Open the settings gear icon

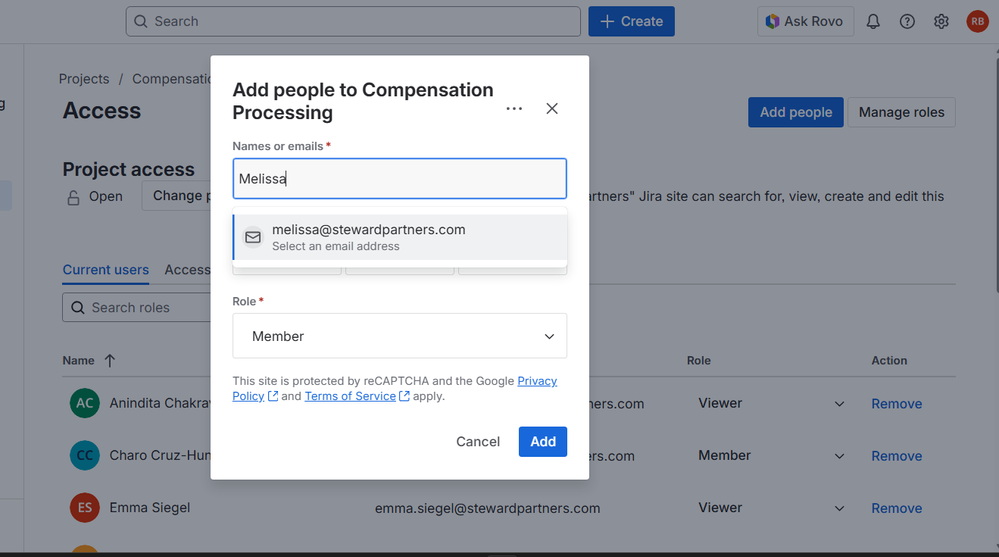pyautogui.click(x=941, y=21)
